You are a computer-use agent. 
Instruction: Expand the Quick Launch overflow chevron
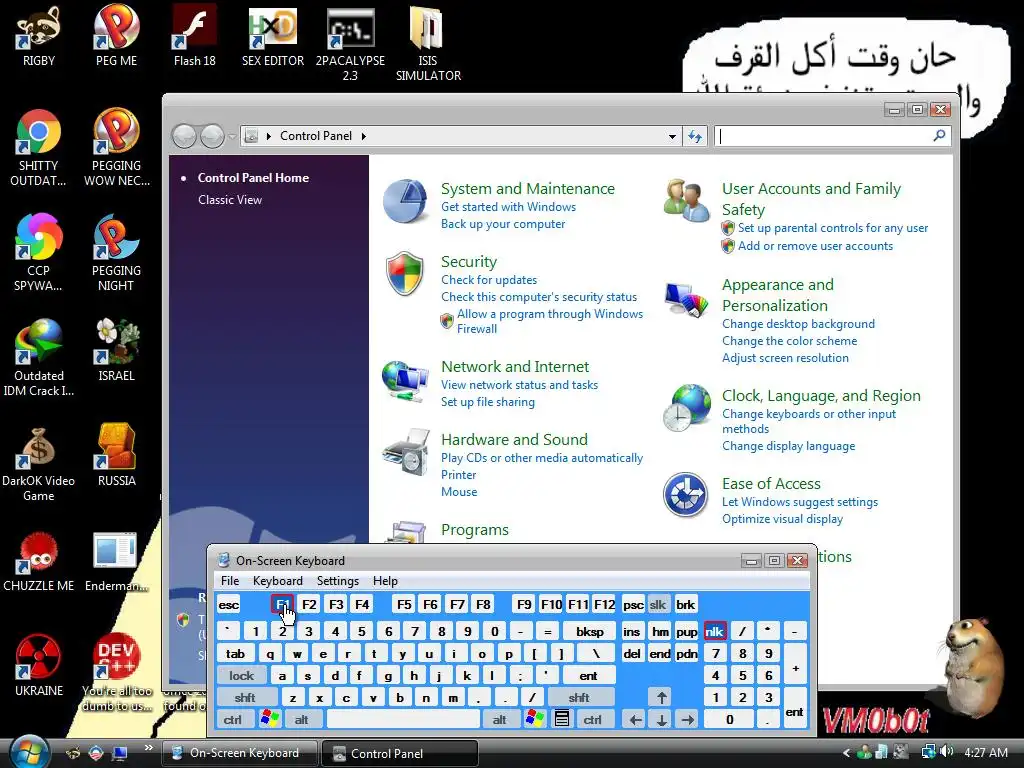click(x=148, y=748)
